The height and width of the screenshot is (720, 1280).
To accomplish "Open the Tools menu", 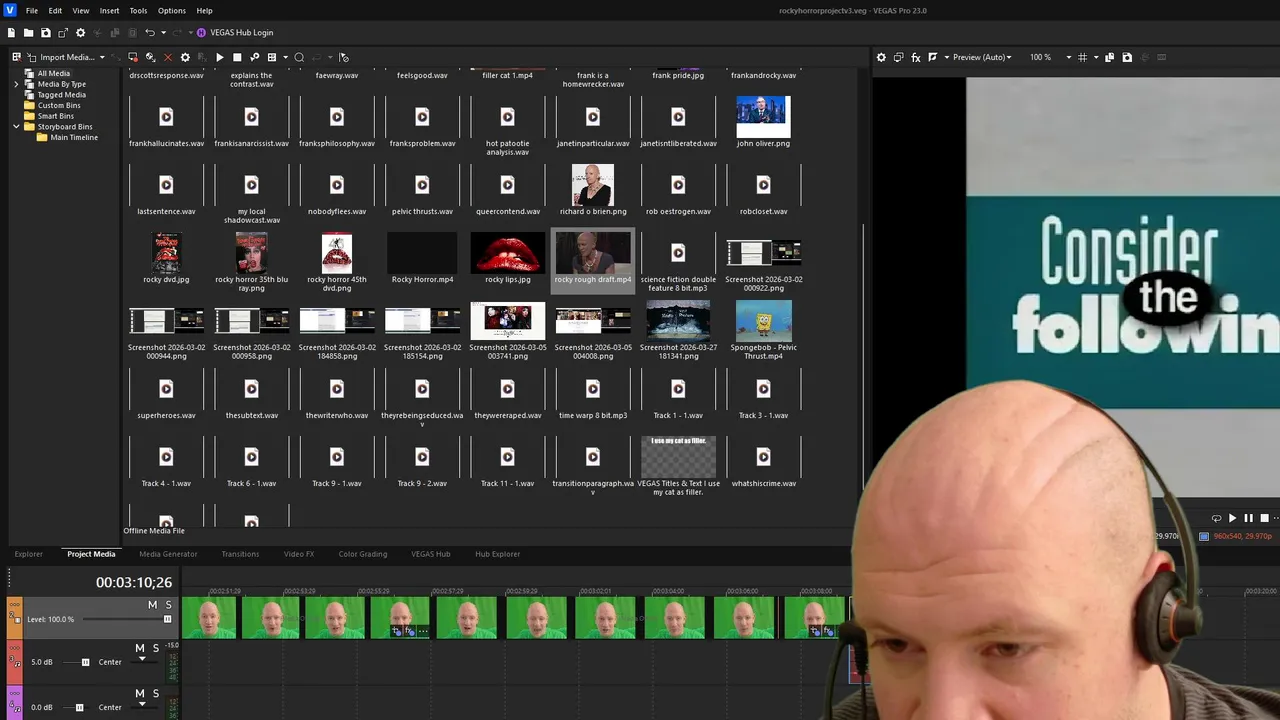I will tap(138, 10).
